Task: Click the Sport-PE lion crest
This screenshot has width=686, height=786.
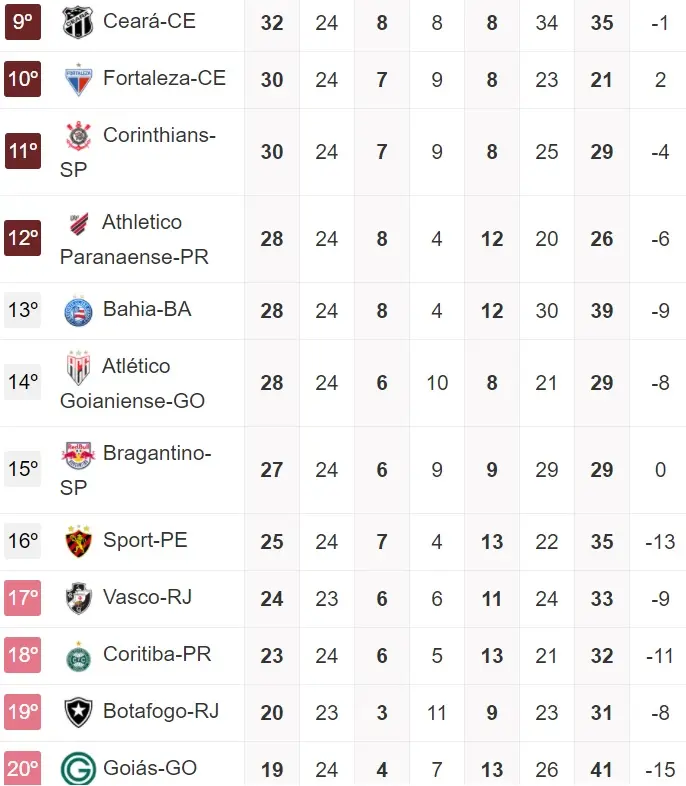Action: 78,542
